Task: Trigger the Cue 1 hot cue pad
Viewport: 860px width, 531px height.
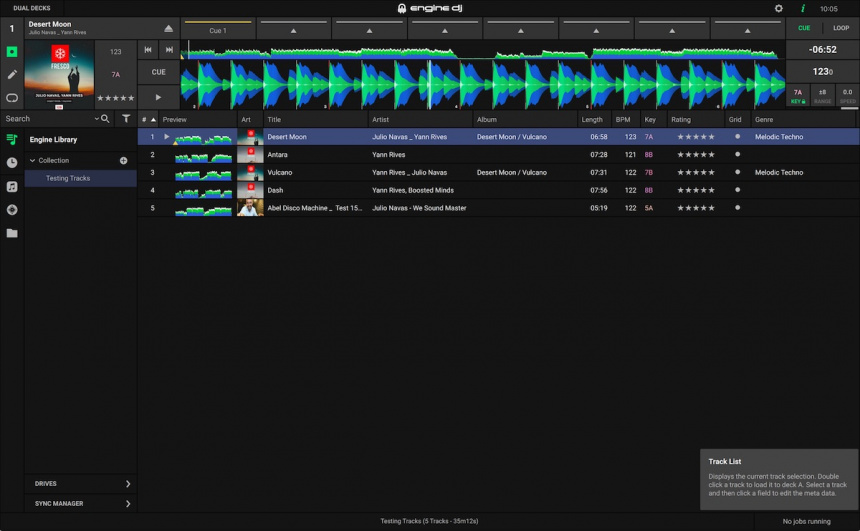Action: pos(218,29)
